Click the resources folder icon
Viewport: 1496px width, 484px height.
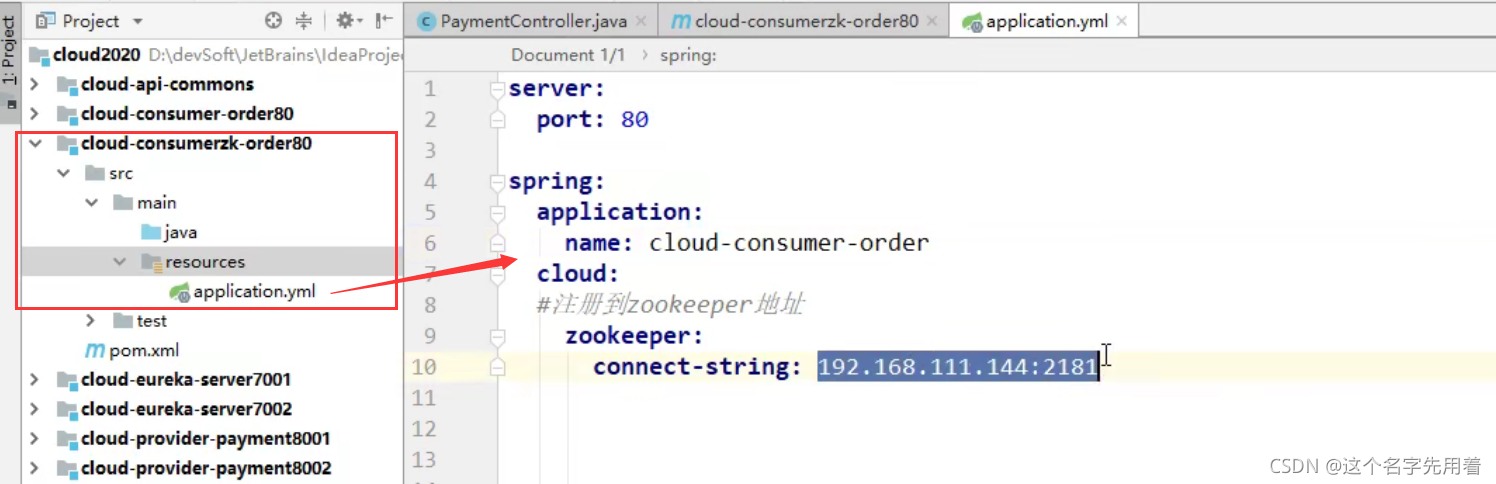(x=151, y=262)
